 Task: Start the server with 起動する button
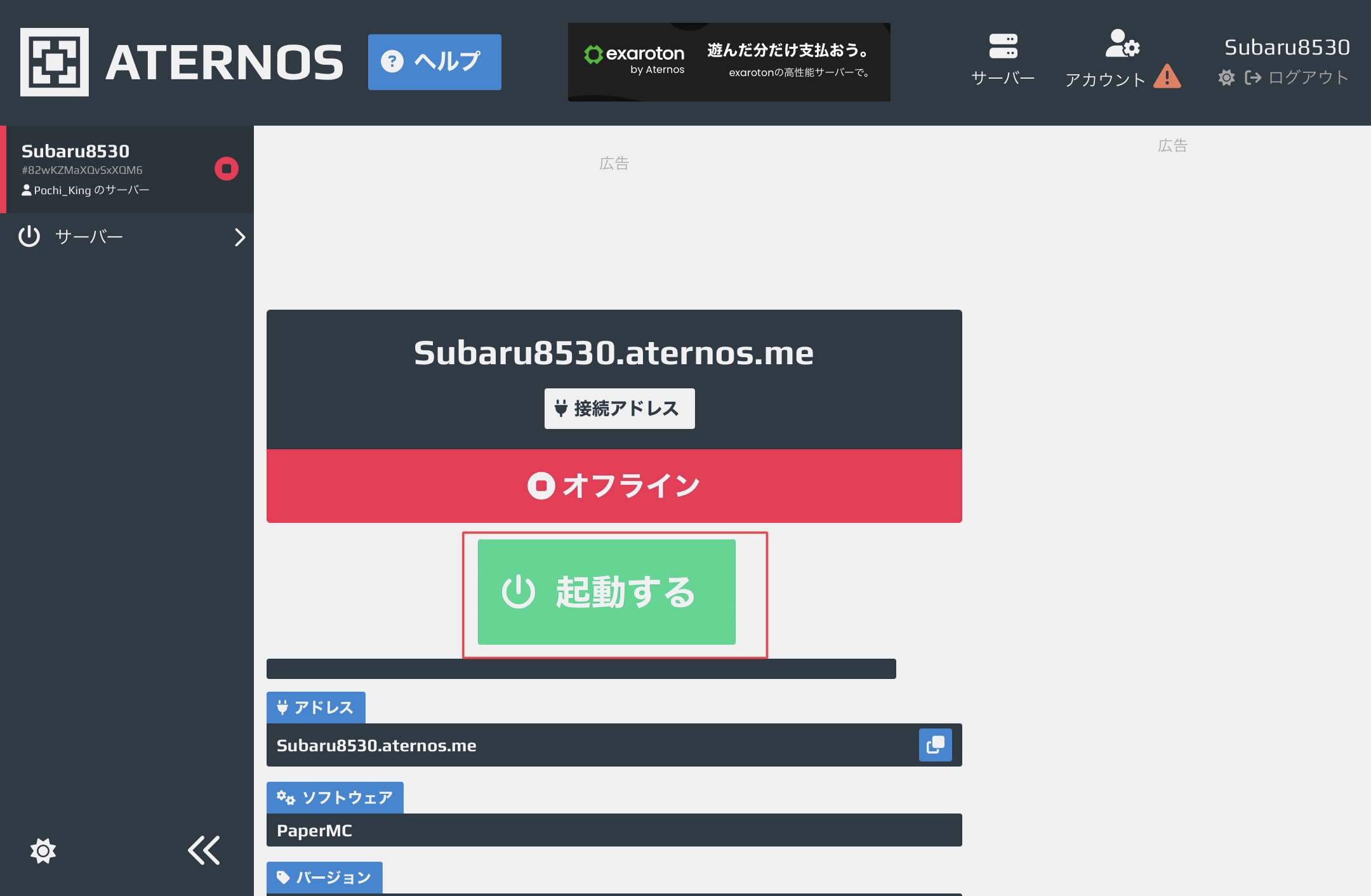click(607, 592)
